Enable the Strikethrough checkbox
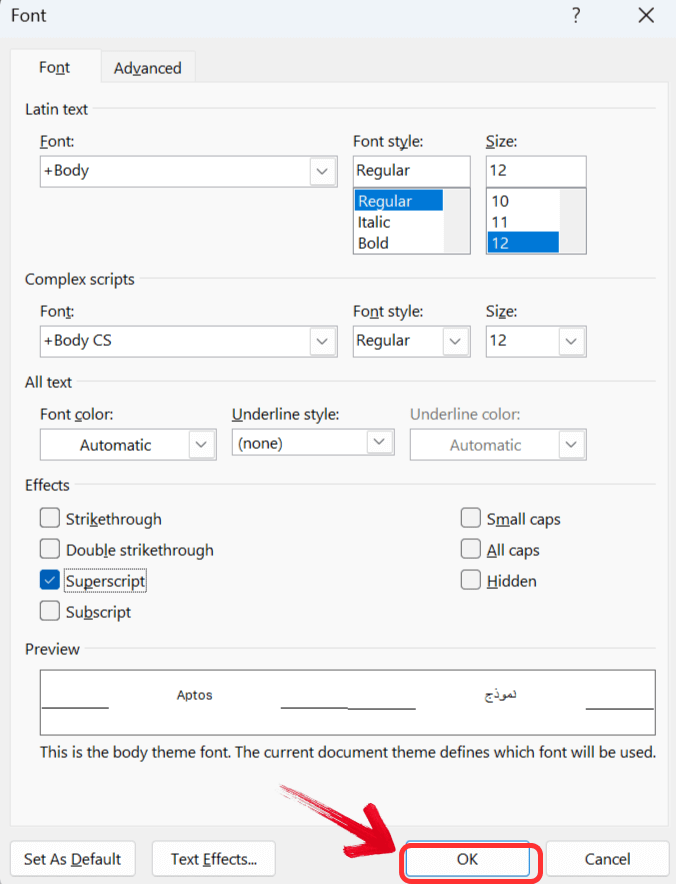The width and height of the screenshot is (676, 884). coord(50,519)
